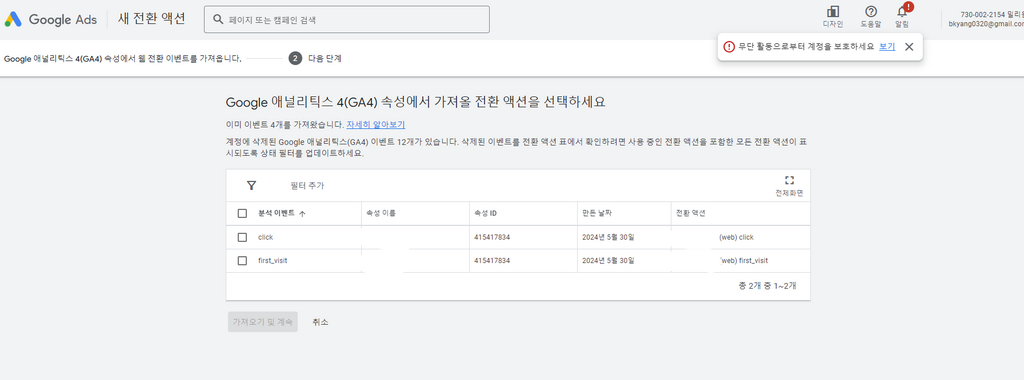Toggle the select-all header checkbox

point(242,213)
